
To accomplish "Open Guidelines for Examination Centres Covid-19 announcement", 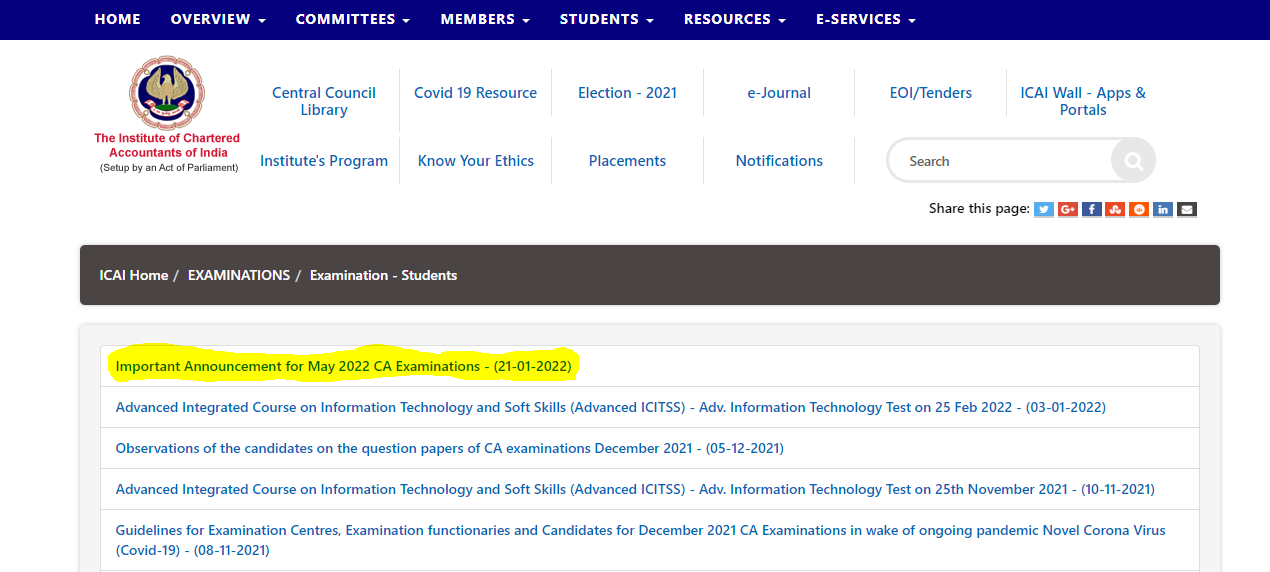I will (x=641, y=540).
